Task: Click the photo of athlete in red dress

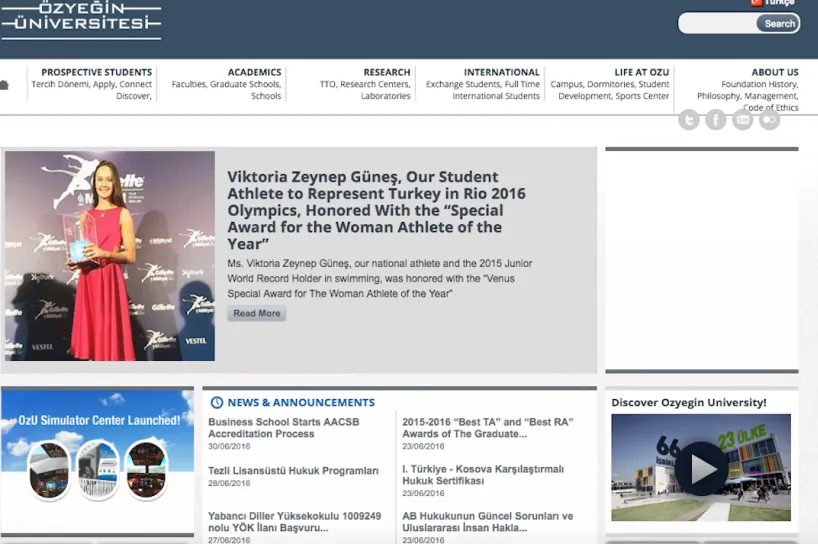Action: 110,256
